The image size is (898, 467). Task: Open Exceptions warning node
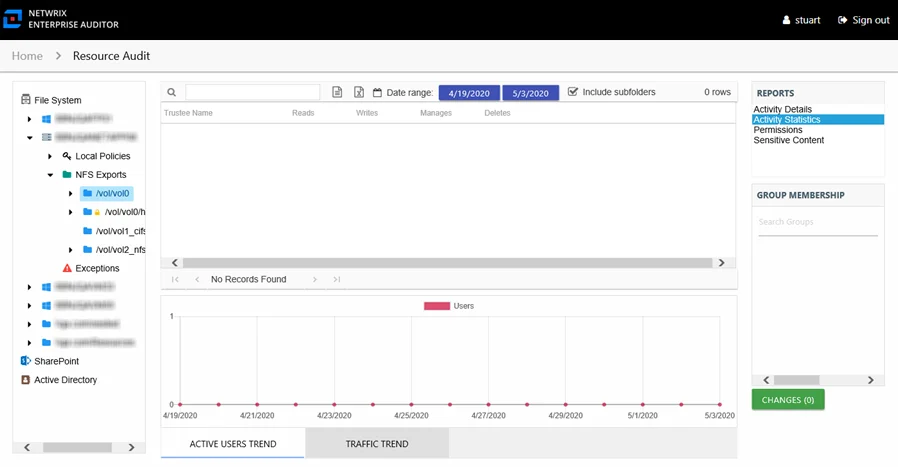[91, 268]
